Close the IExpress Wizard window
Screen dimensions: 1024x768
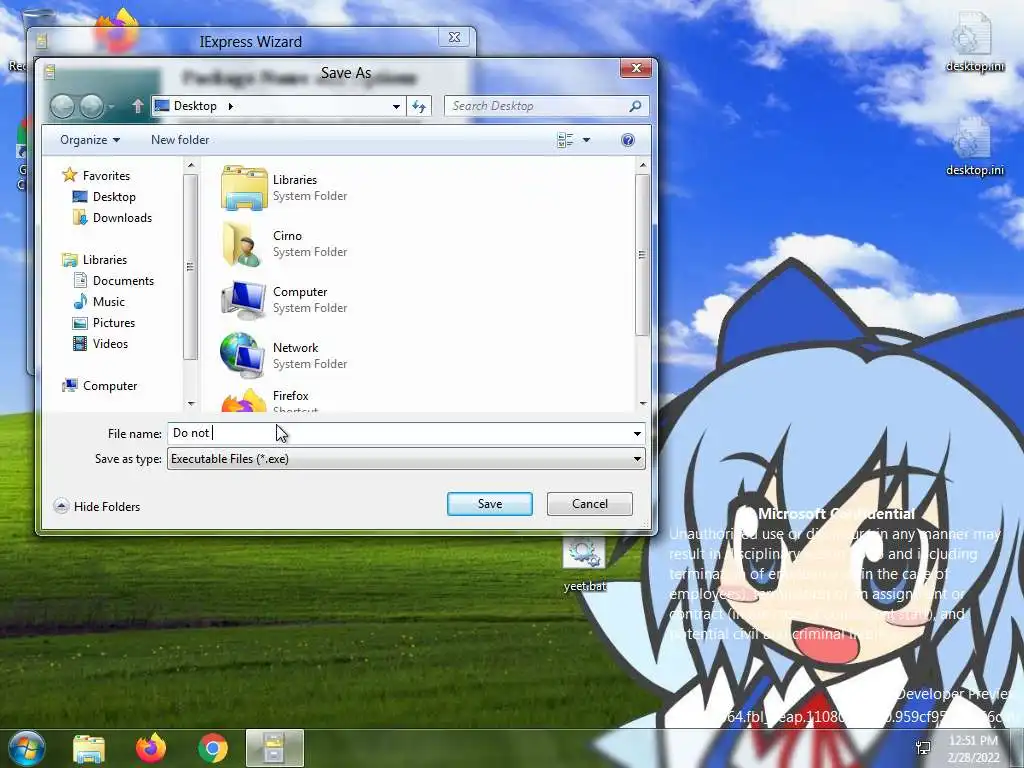(x=455, y=37)
